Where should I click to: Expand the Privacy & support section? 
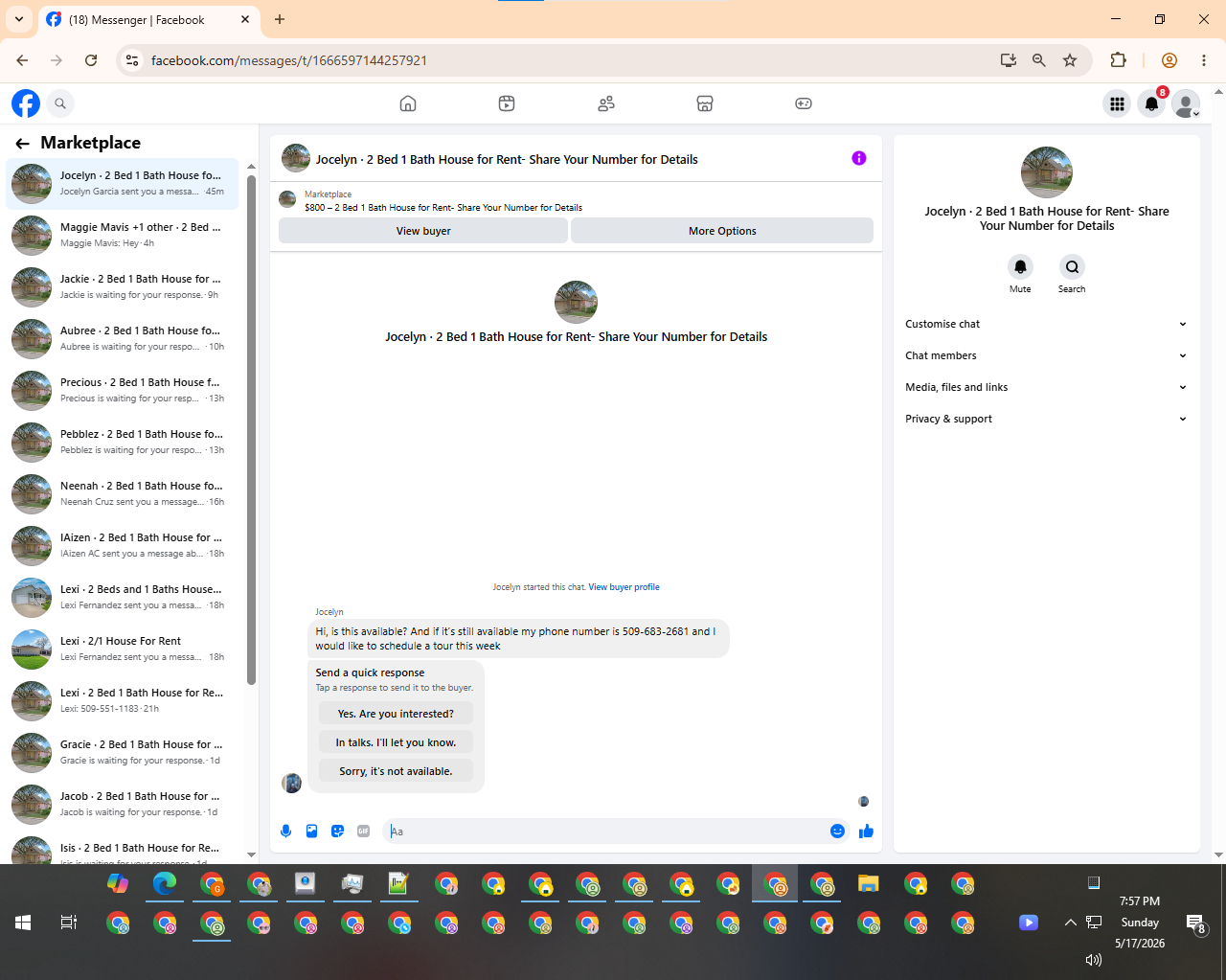click(1046, 419)
